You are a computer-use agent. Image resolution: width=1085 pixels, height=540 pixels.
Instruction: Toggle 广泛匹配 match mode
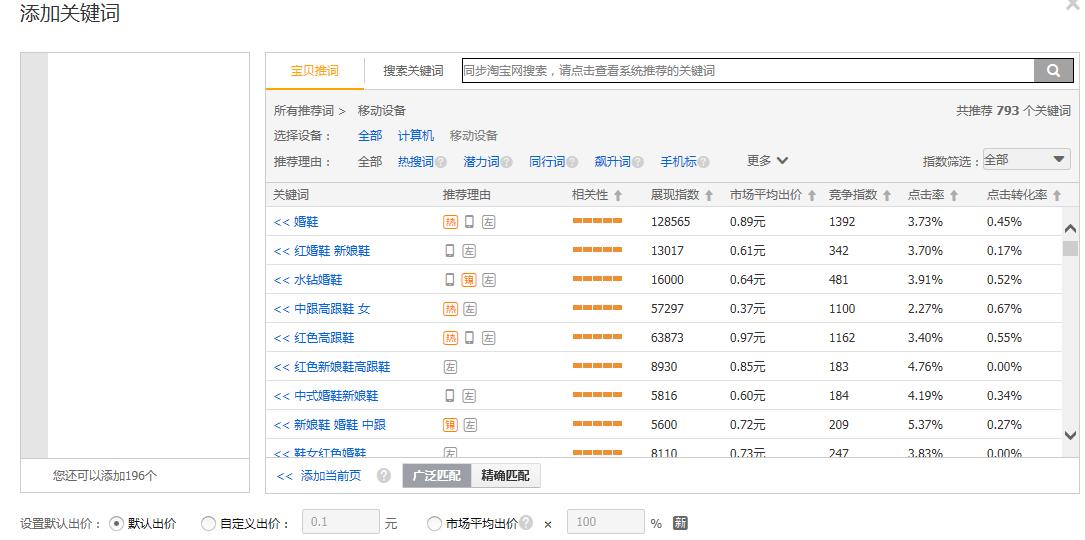pyautogui.click(x=437, y=476)
